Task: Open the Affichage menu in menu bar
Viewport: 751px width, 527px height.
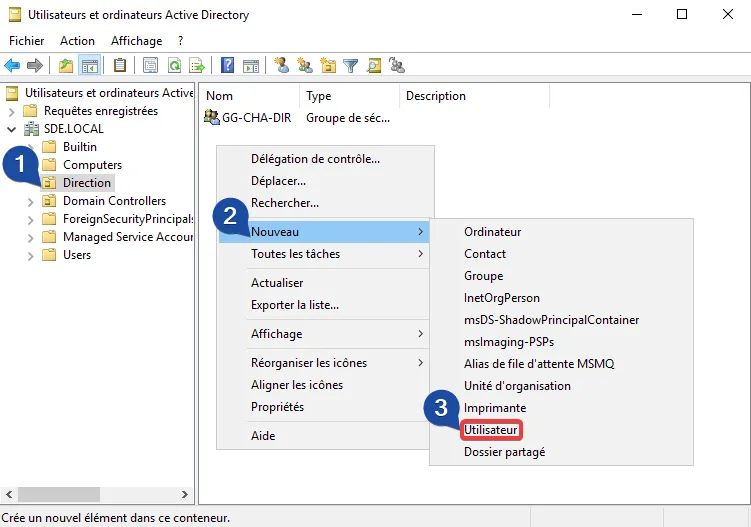Action: coord(136,41)
